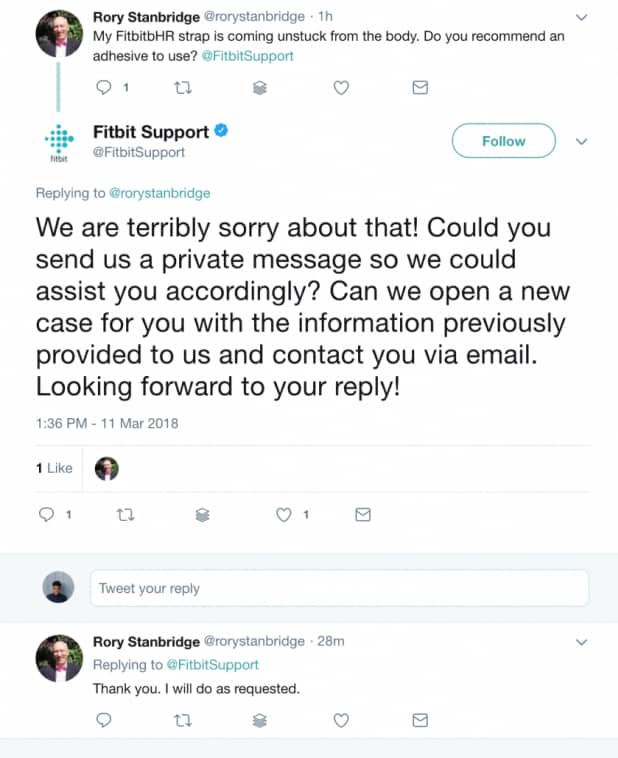The height and width of the screenshot is (758, 618).
Task: Follow the Fitbit Support account
Action: pos(503,142)
